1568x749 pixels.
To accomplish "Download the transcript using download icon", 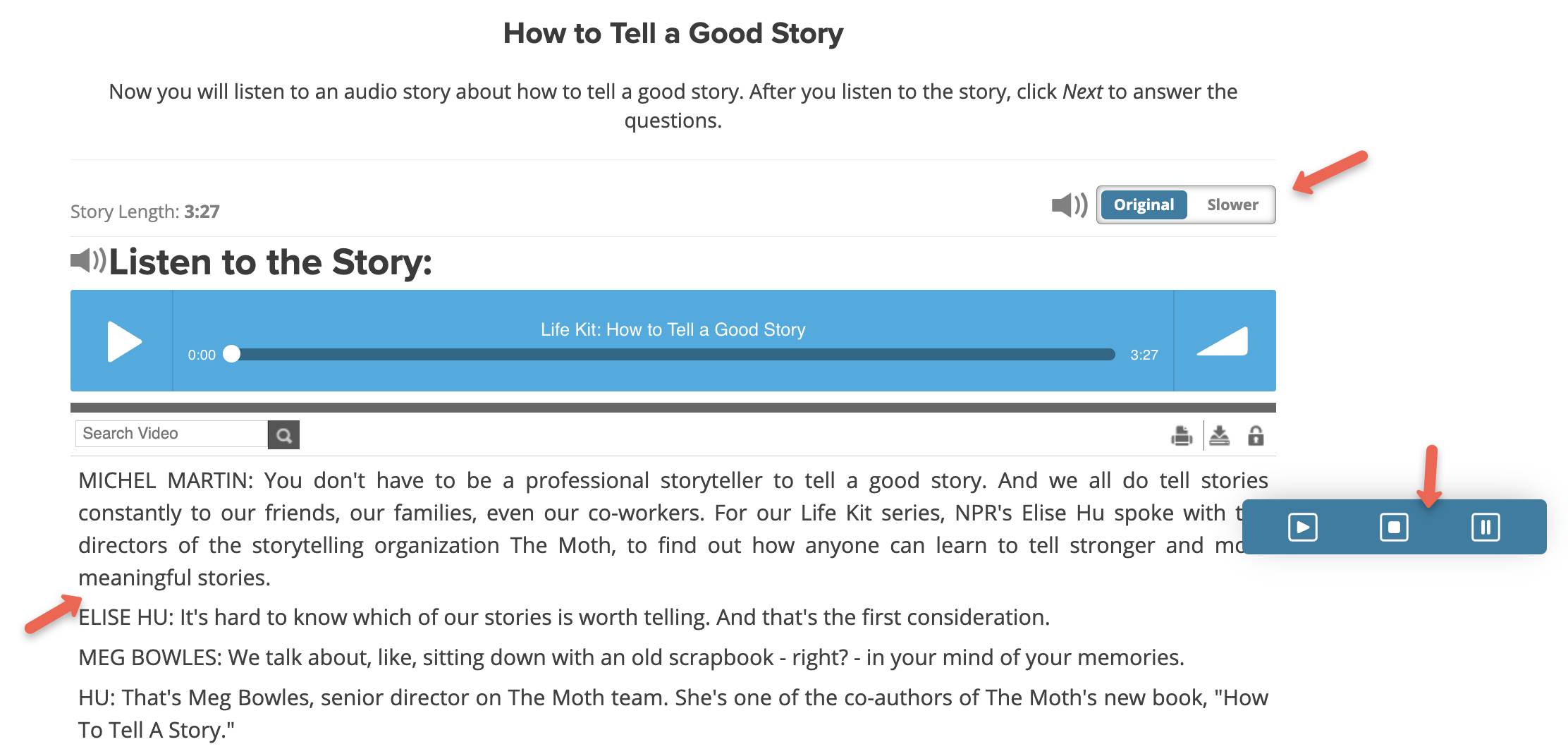I will (1219, 436).
